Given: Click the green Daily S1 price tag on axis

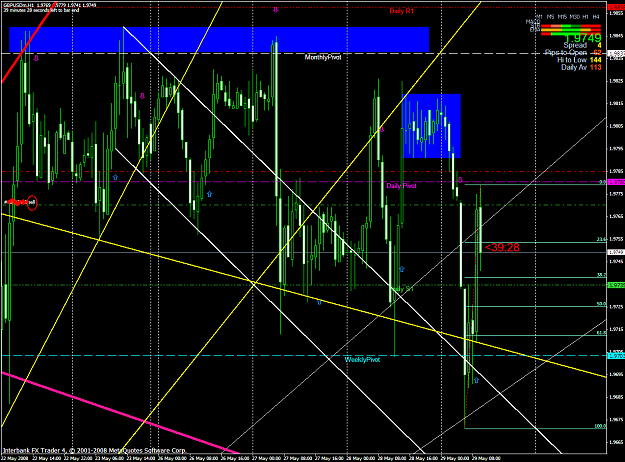Looking at the screenshot, I should 616,285.
